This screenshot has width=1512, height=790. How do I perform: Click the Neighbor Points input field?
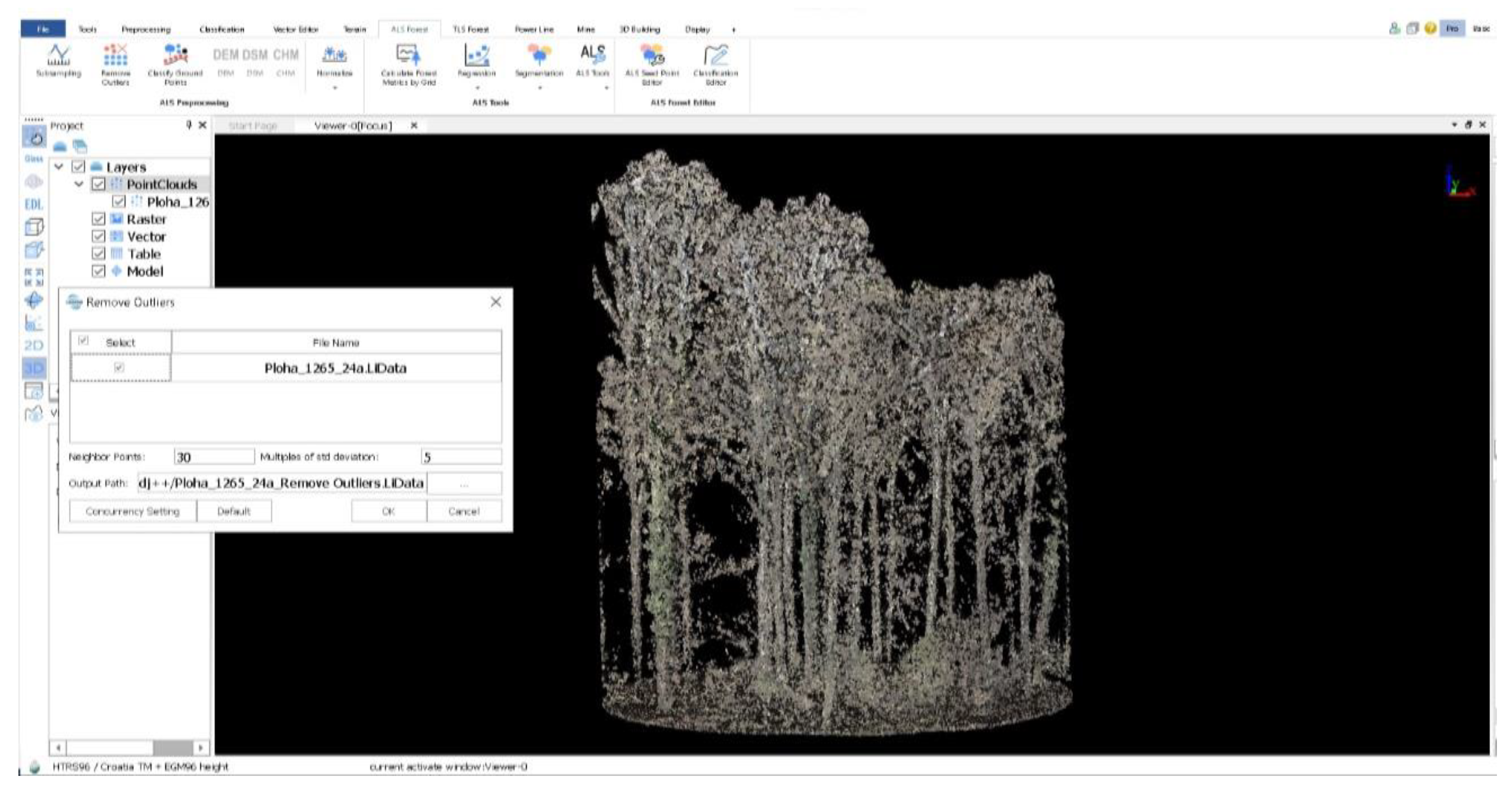(x=214, y=457)
